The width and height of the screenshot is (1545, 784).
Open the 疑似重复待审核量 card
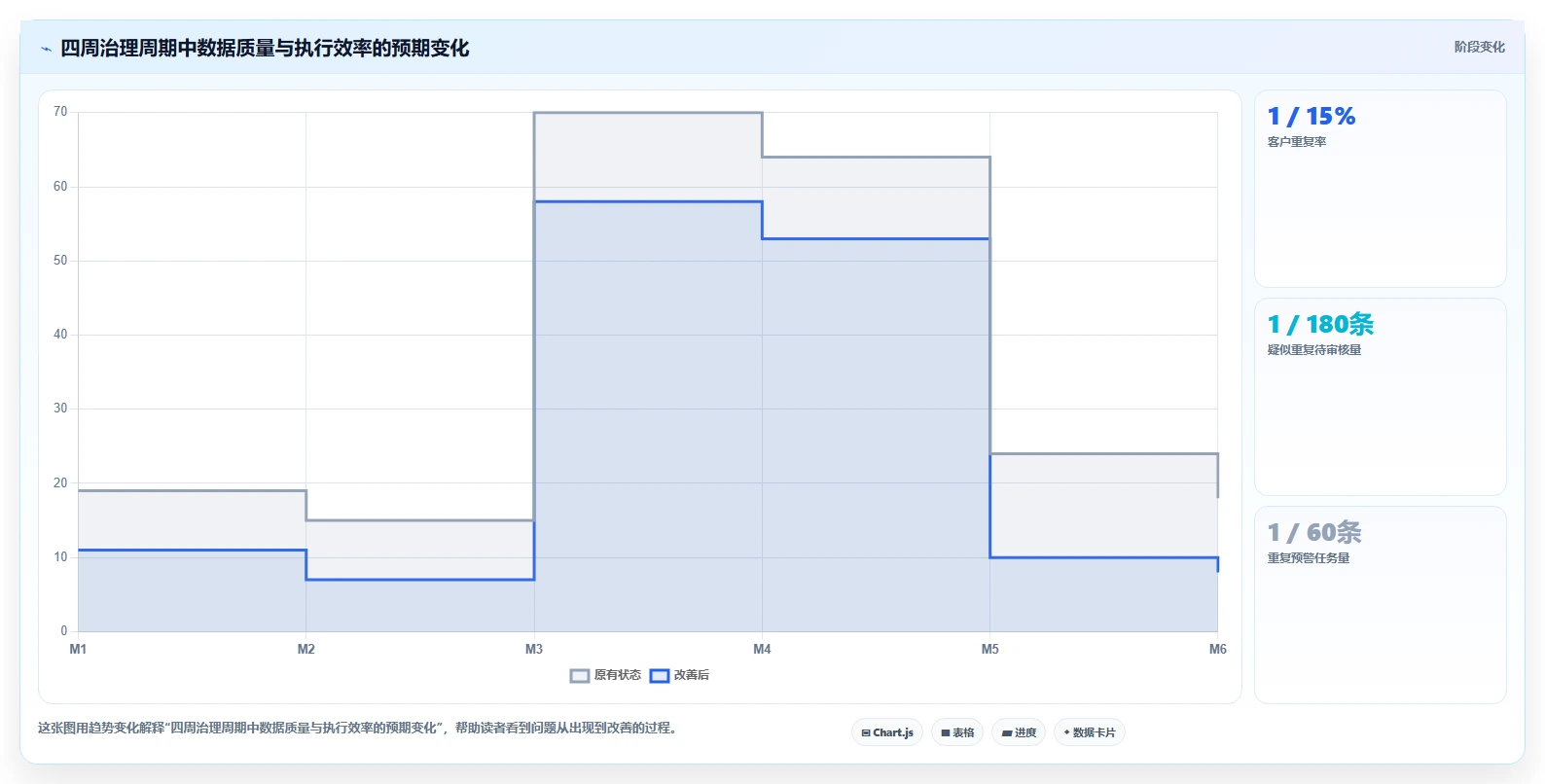coord(1381,397)
